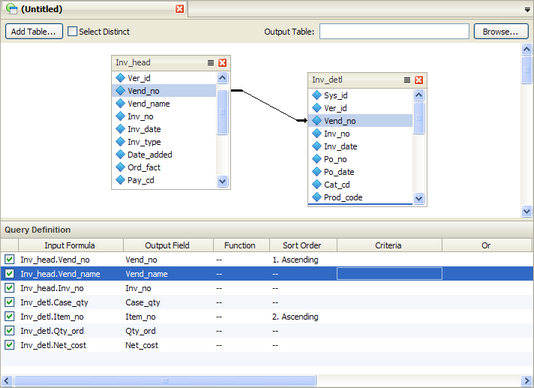The height and width of the screenshot is (388, 534).
Task: Focus the Output Table input field
Action: point(394,31)
